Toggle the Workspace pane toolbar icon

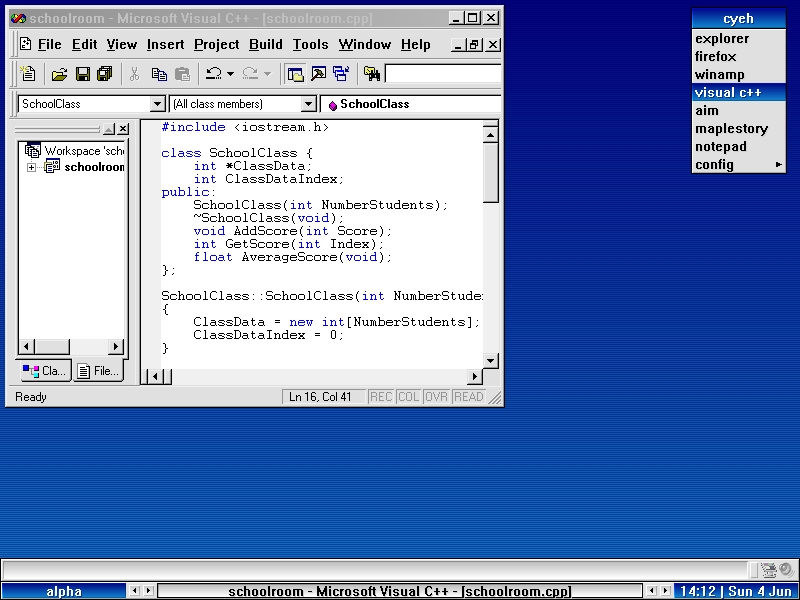295,74
